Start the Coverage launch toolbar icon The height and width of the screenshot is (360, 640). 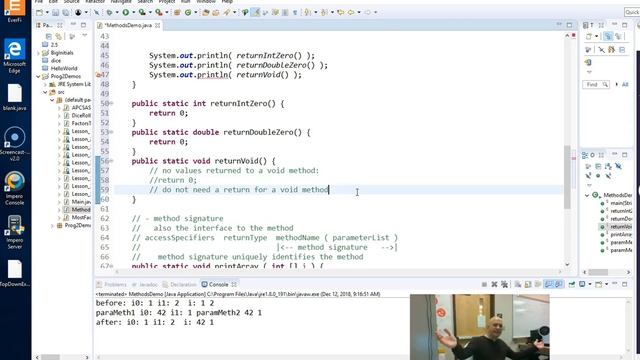(x=142, y=13)
